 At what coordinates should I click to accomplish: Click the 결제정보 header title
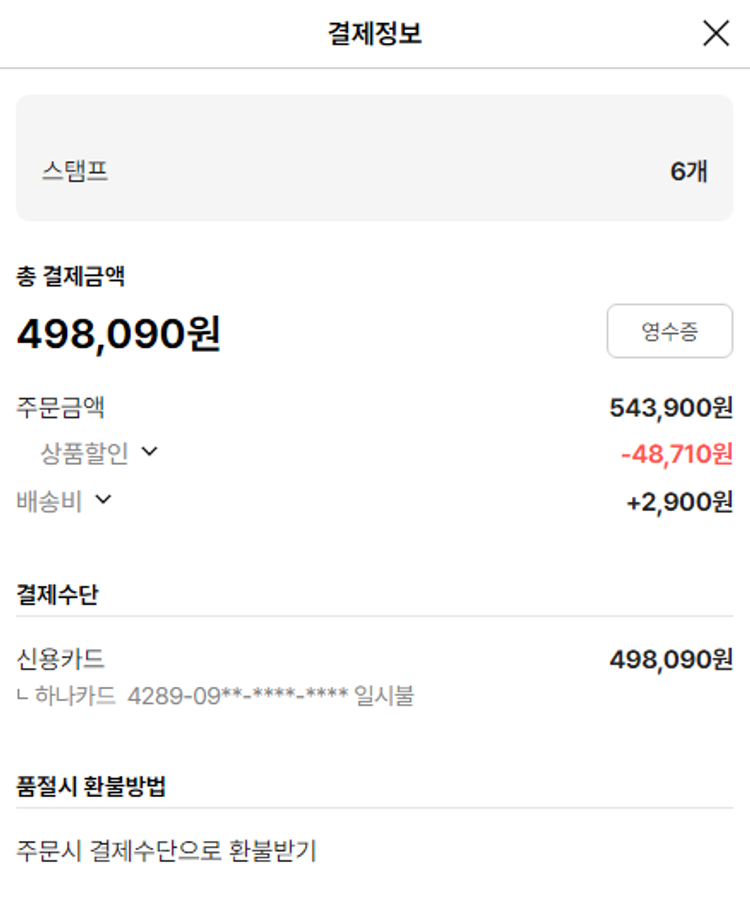click(x=375, y=34)
